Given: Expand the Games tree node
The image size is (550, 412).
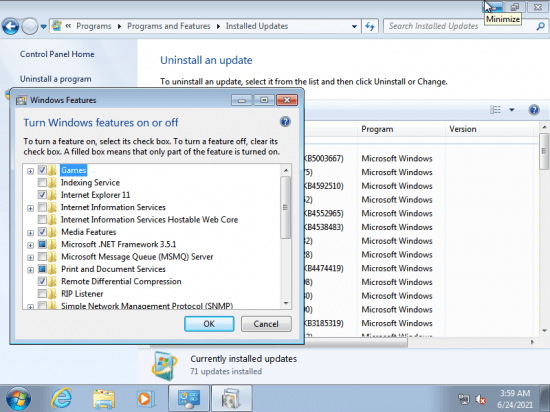Looking at the screenshot, I should point(31,171).
